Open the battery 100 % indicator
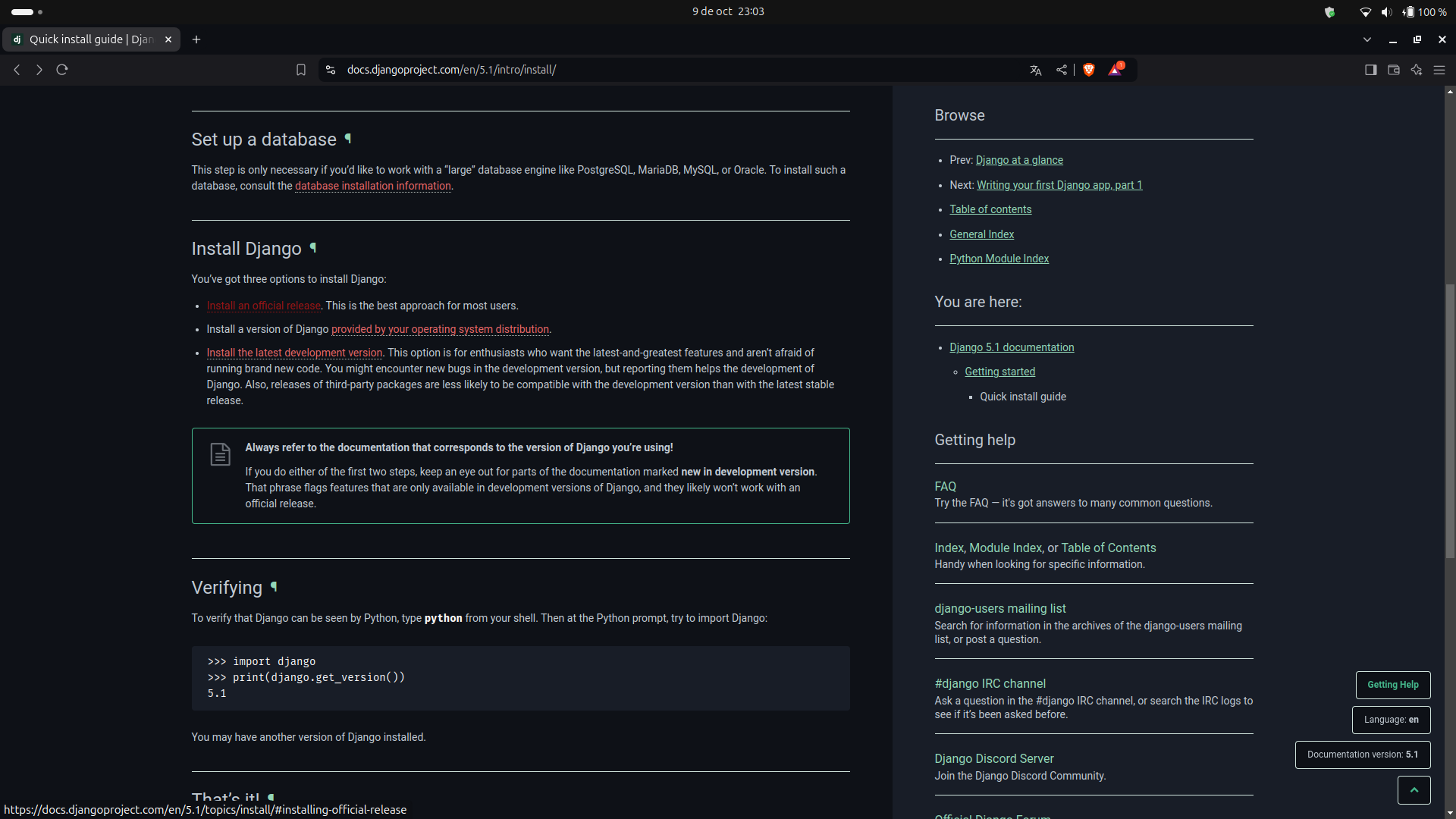 click(1424, 11)
